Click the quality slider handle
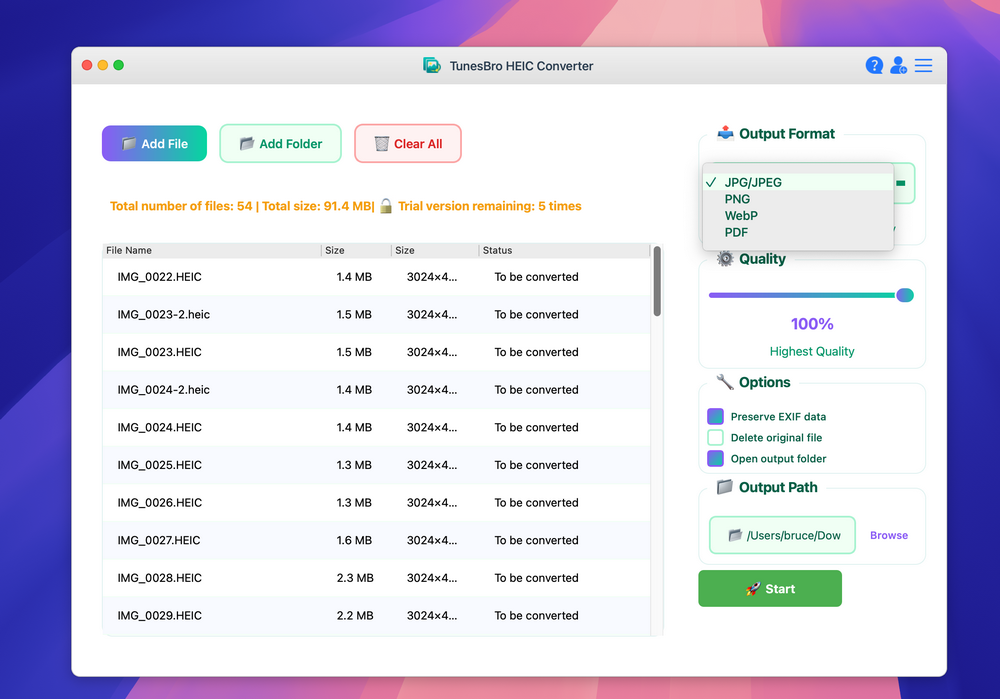 (904, 295)
